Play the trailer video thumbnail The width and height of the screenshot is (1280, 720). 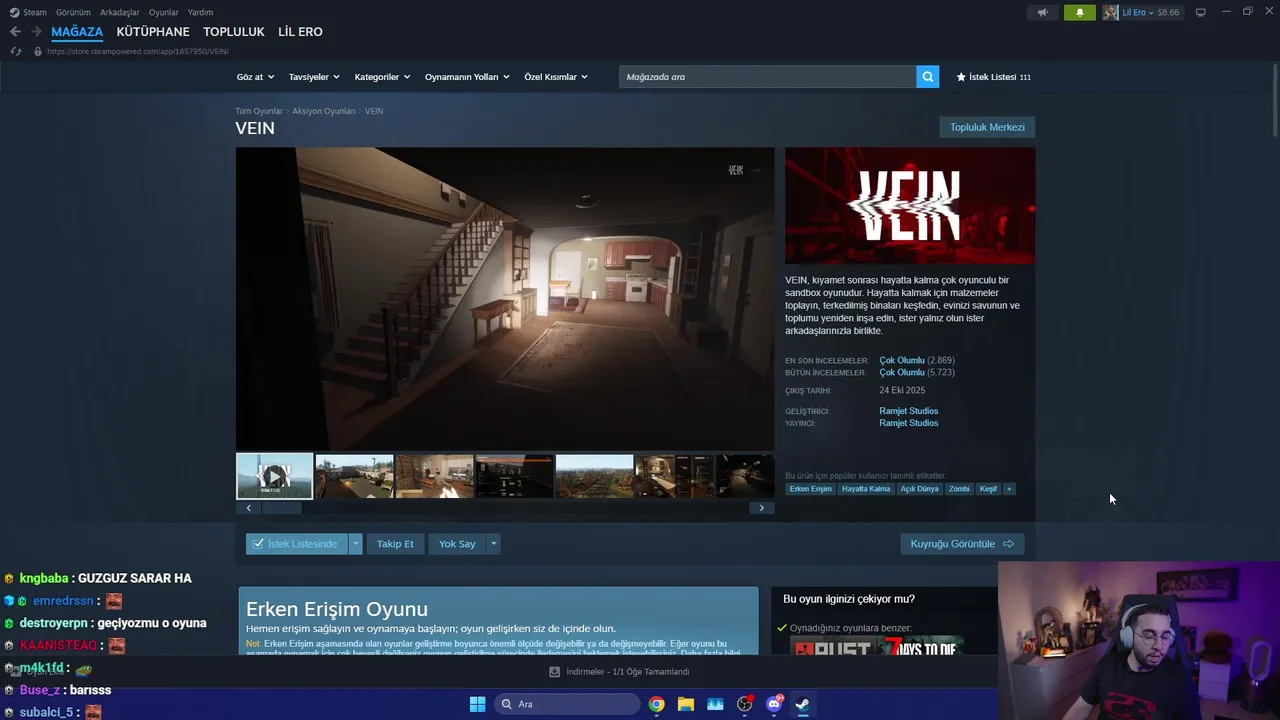click(x=274, y=476)
